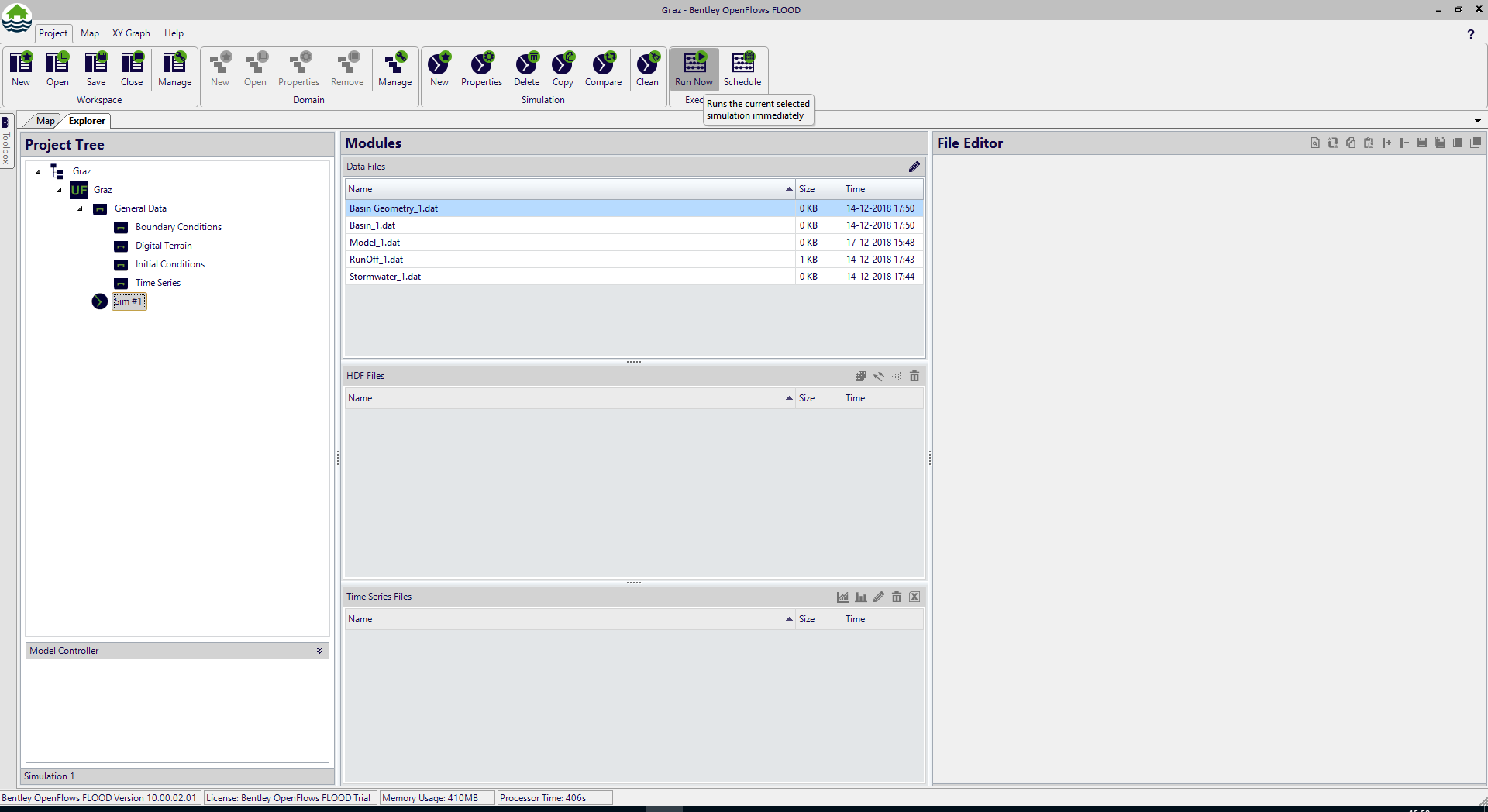This screenshot has width=1488, height=812.
Task: Click File Editor copy icon
Action: coord(1351,143)
